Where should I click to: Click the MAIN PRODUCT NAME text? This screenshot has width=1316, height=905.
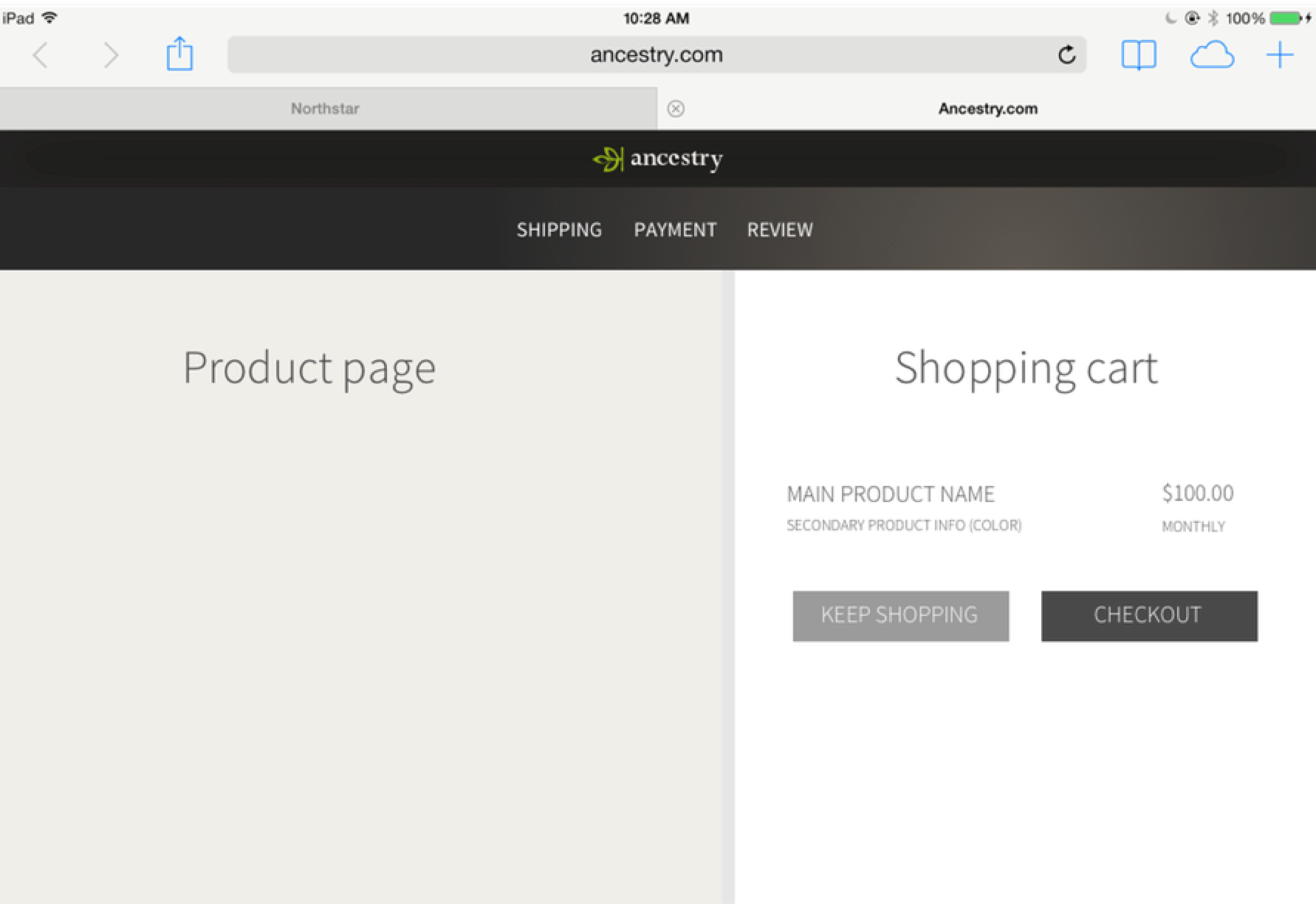click(890, 494)
